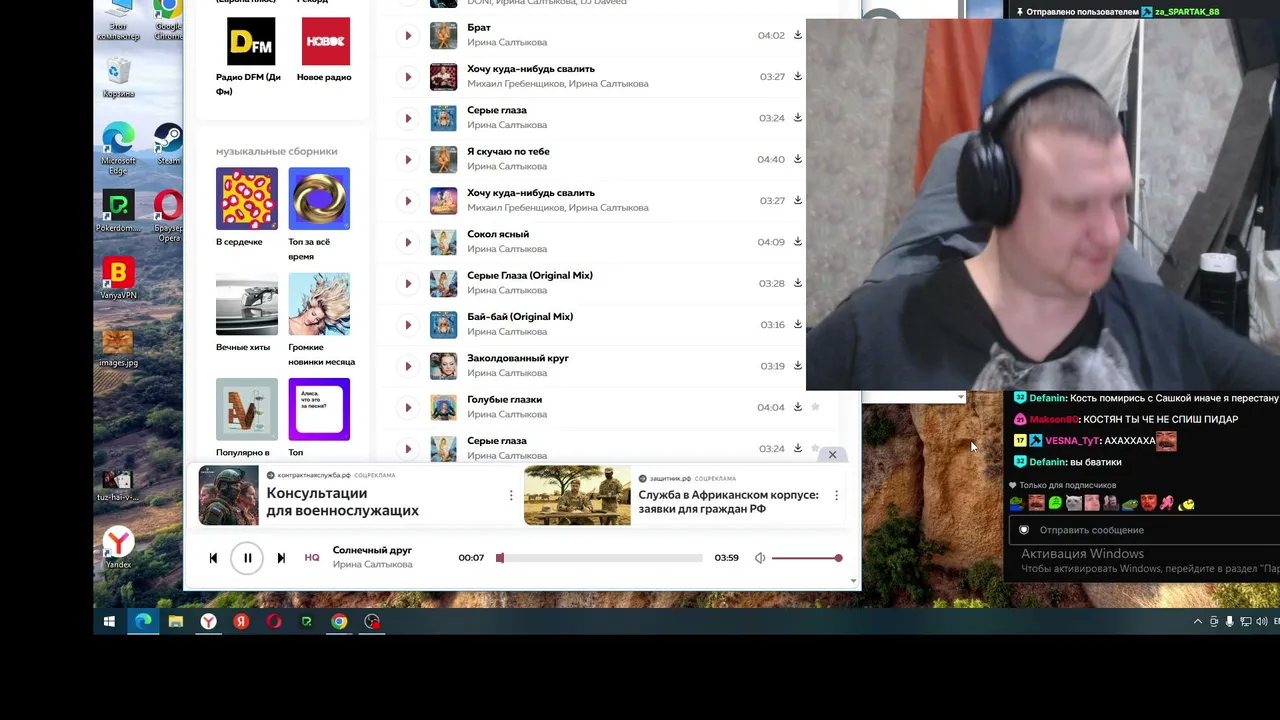
Task: Download "Я скучаю по тебе"
Action: (798, 159)
